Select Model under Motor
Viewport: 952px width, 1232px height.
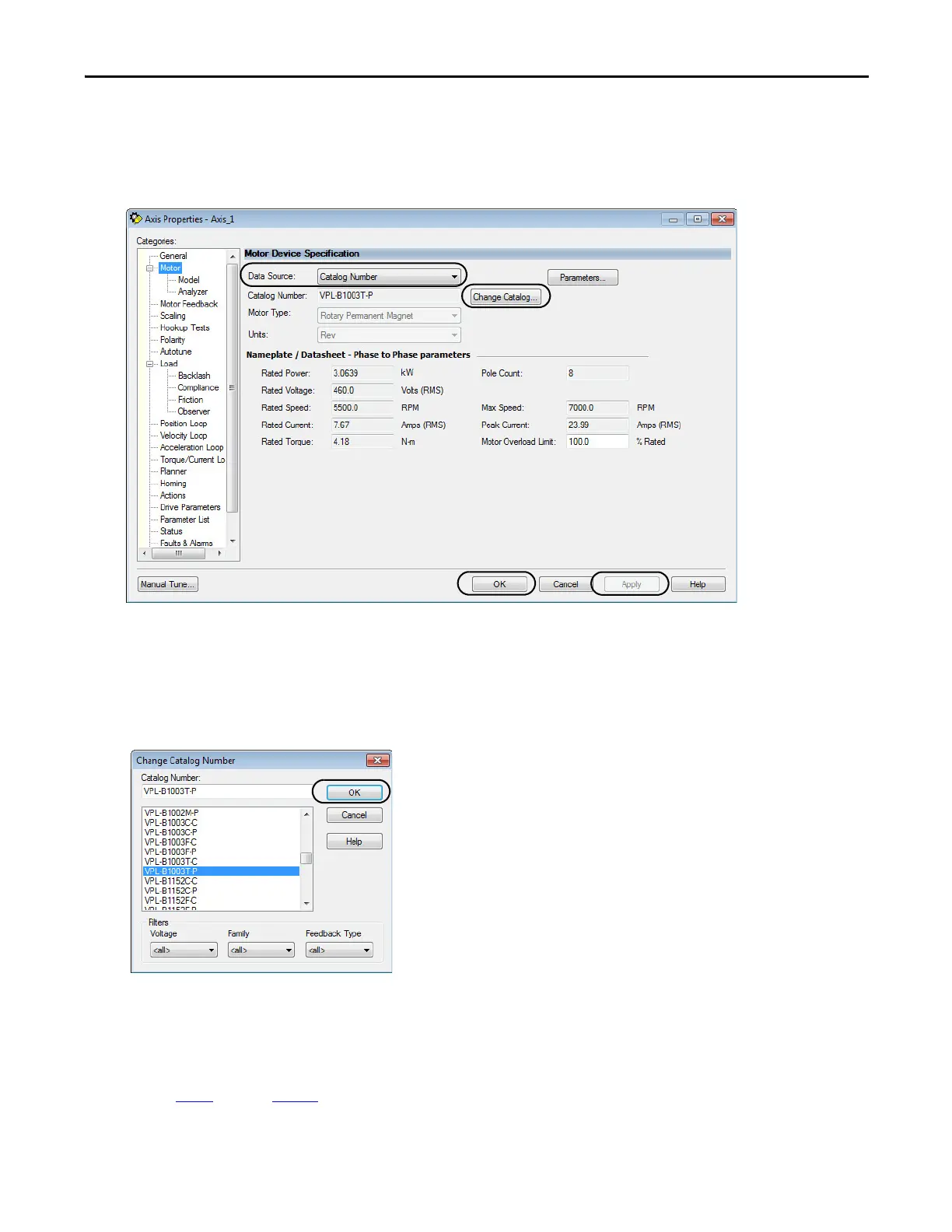[188, 280]
